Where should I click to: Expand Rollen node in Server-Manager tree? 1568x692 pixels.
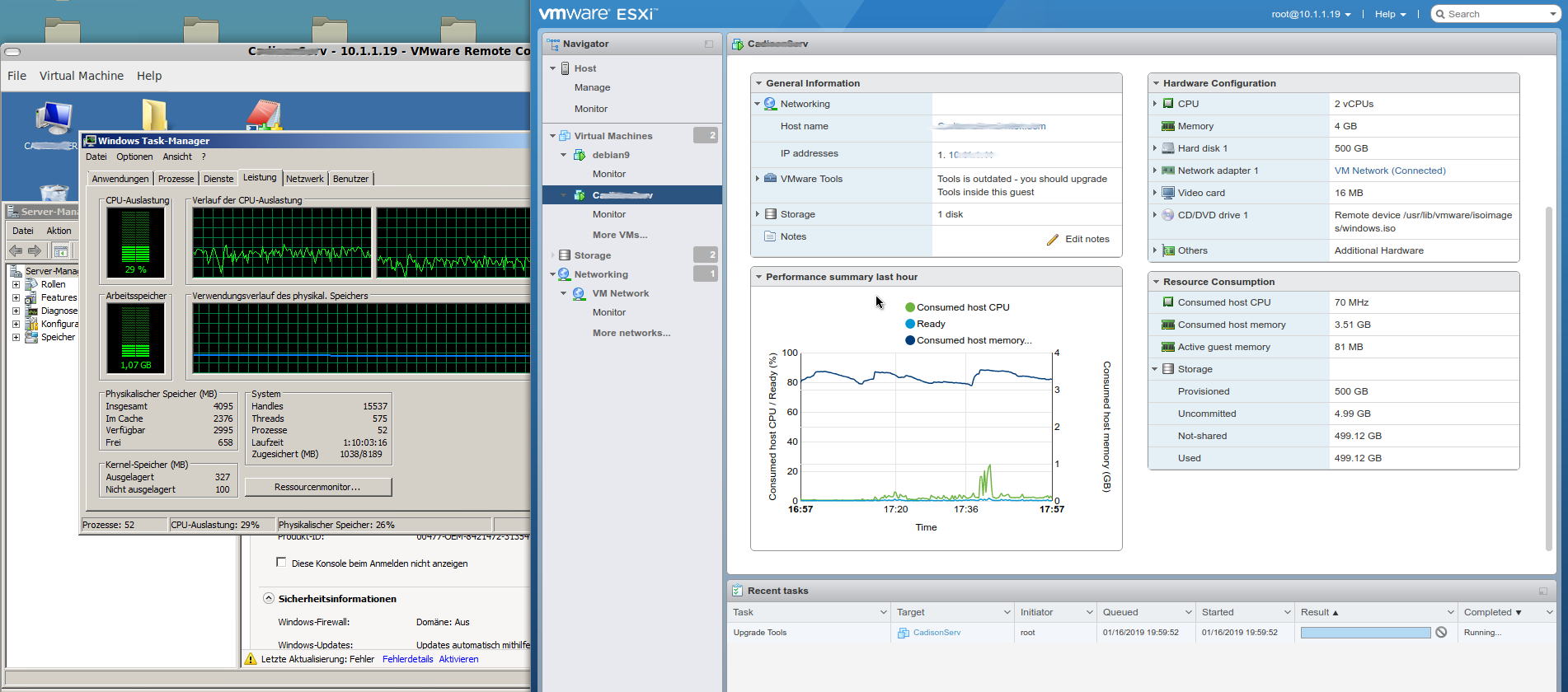click(x=16, y=284)
